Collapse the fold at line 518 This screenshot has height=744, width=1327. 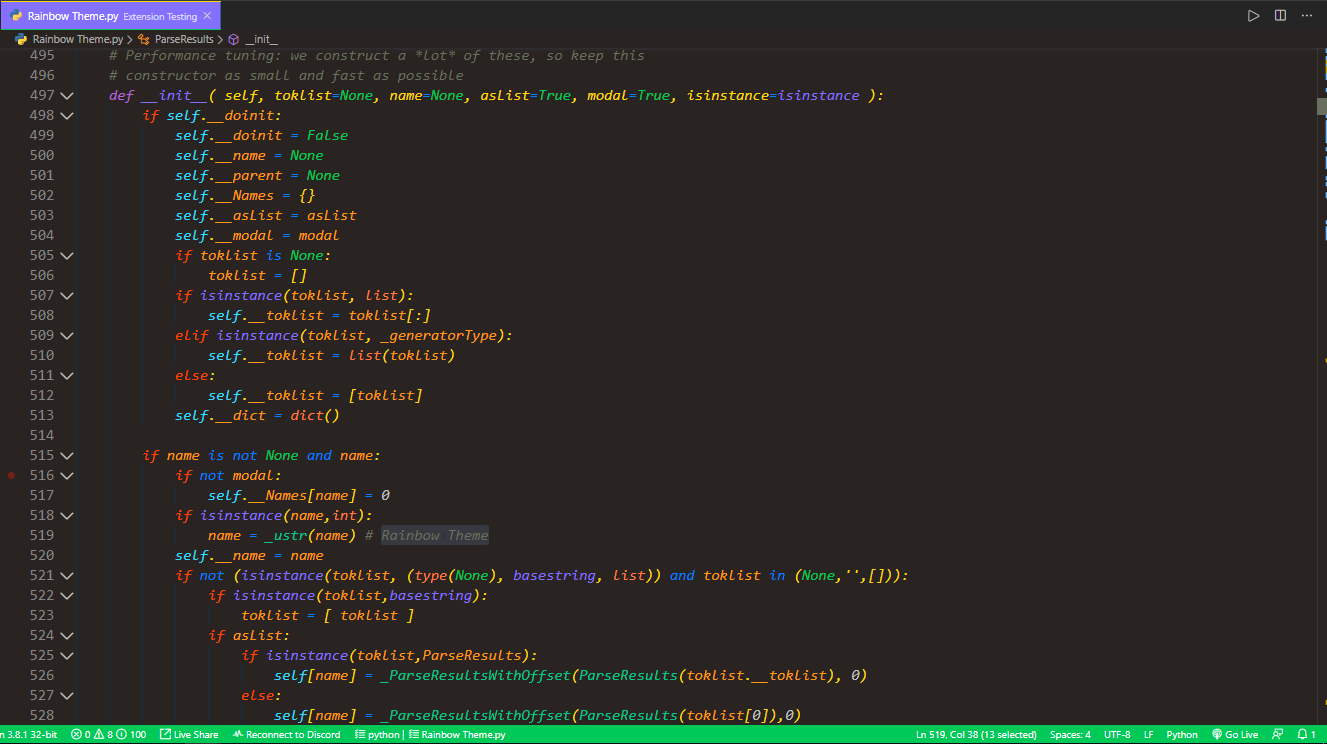tap(67, 515)
